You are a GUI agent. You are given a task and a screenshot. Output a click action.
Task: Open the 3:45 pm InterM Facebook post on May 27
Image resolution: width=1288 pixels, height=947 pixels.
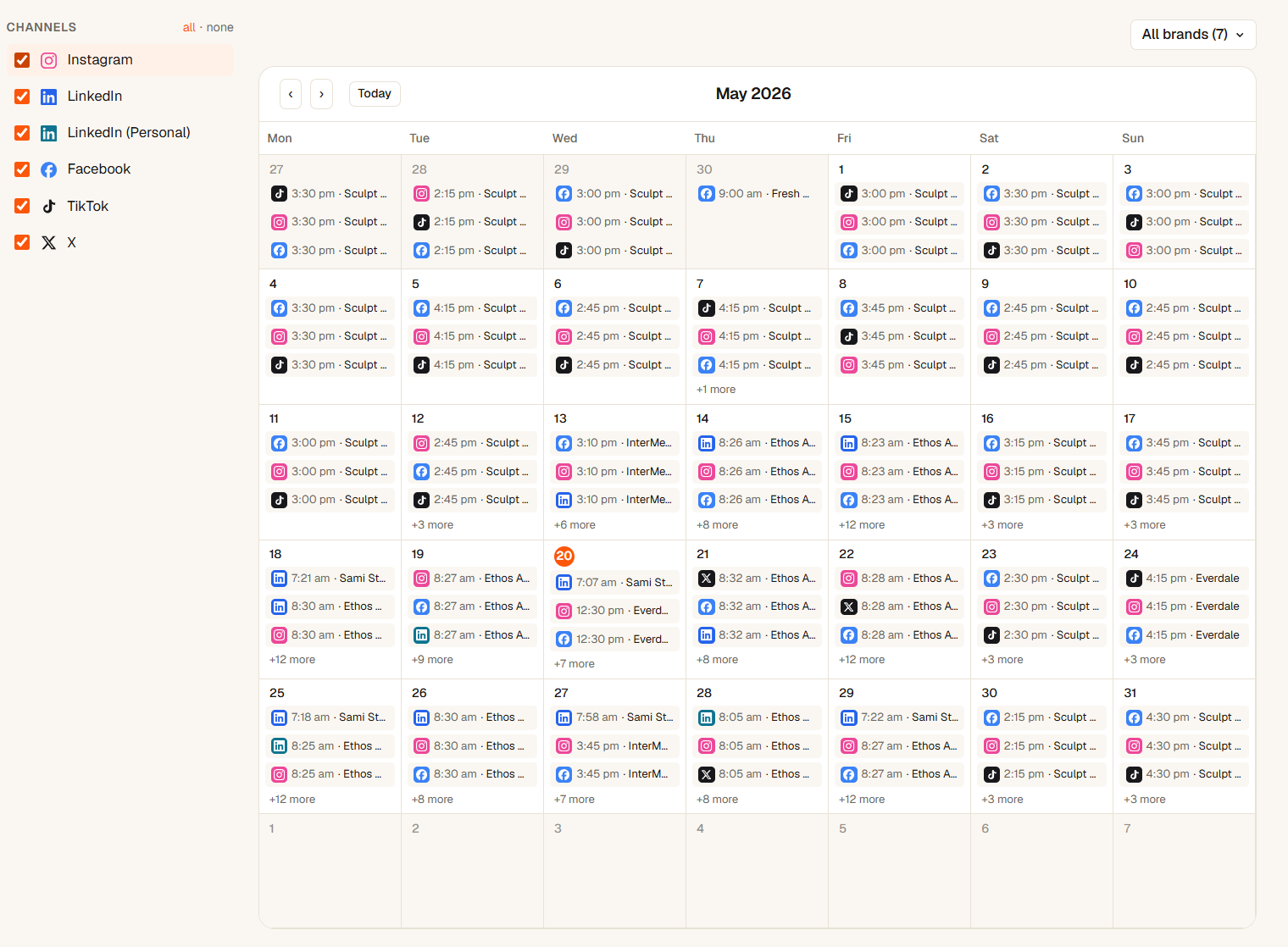pyautogui.click(x=615, y=774)
